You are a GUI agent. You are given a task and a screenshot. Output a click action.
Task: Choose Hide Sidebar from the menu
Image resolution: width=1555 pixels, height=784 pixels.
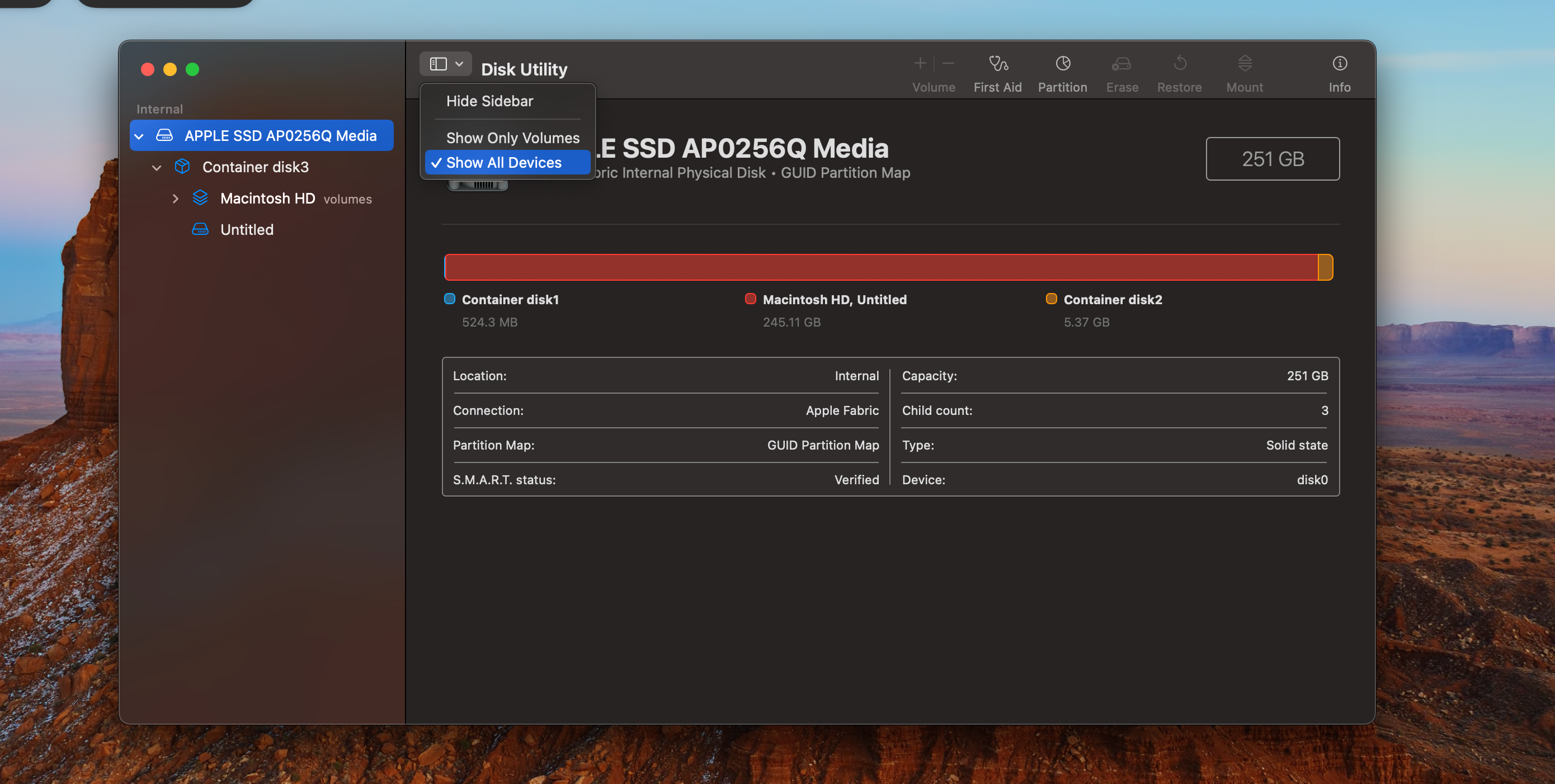coord(489,101)
